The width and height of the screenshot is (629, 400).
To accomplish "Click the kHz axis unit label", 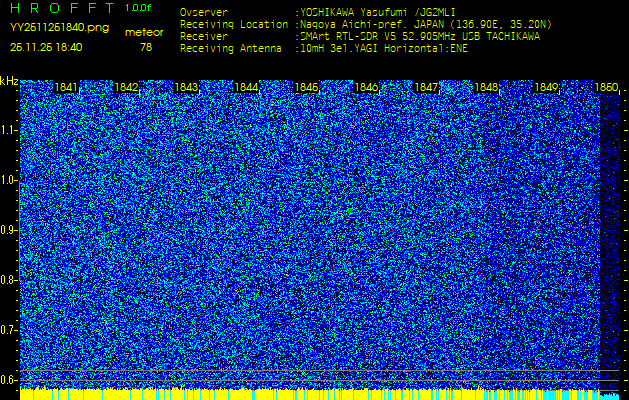I will [x=9, y=81].
